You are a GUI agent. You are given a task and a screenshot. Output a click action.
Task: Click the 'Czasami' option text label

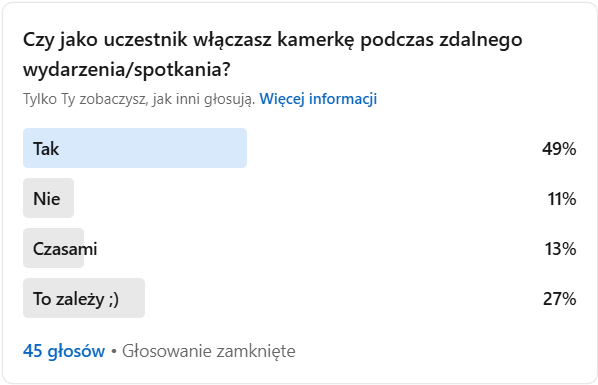(x=65, y=249)
